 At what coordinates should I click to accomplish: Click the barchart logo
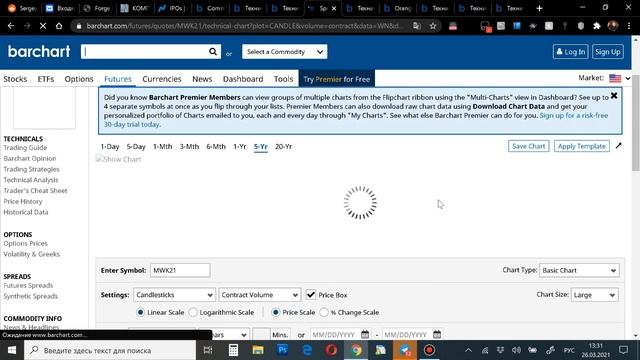point(39,52)
